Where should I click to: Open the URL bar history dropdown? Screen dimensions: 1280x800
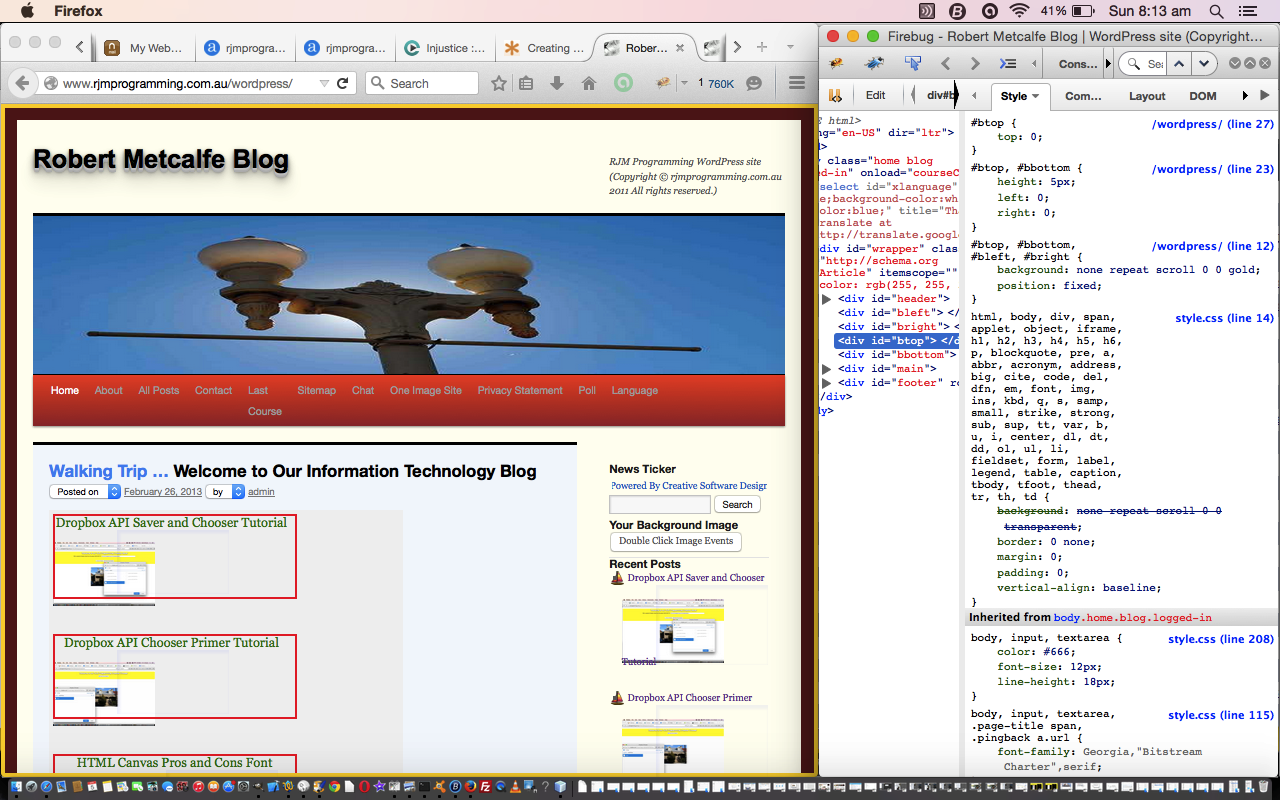click(x=324, y=83)
